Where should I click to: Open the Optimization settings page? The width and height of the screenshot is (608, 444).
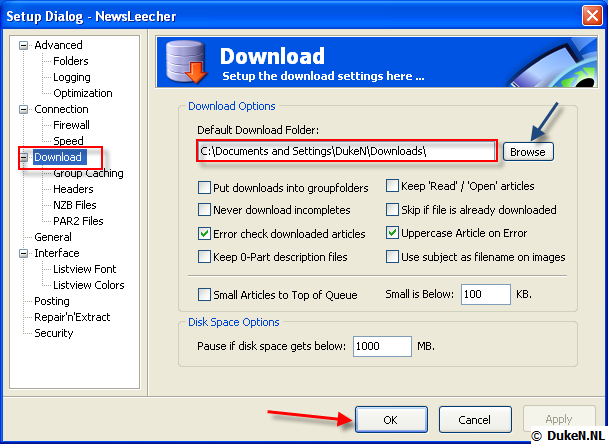point(83,93)
